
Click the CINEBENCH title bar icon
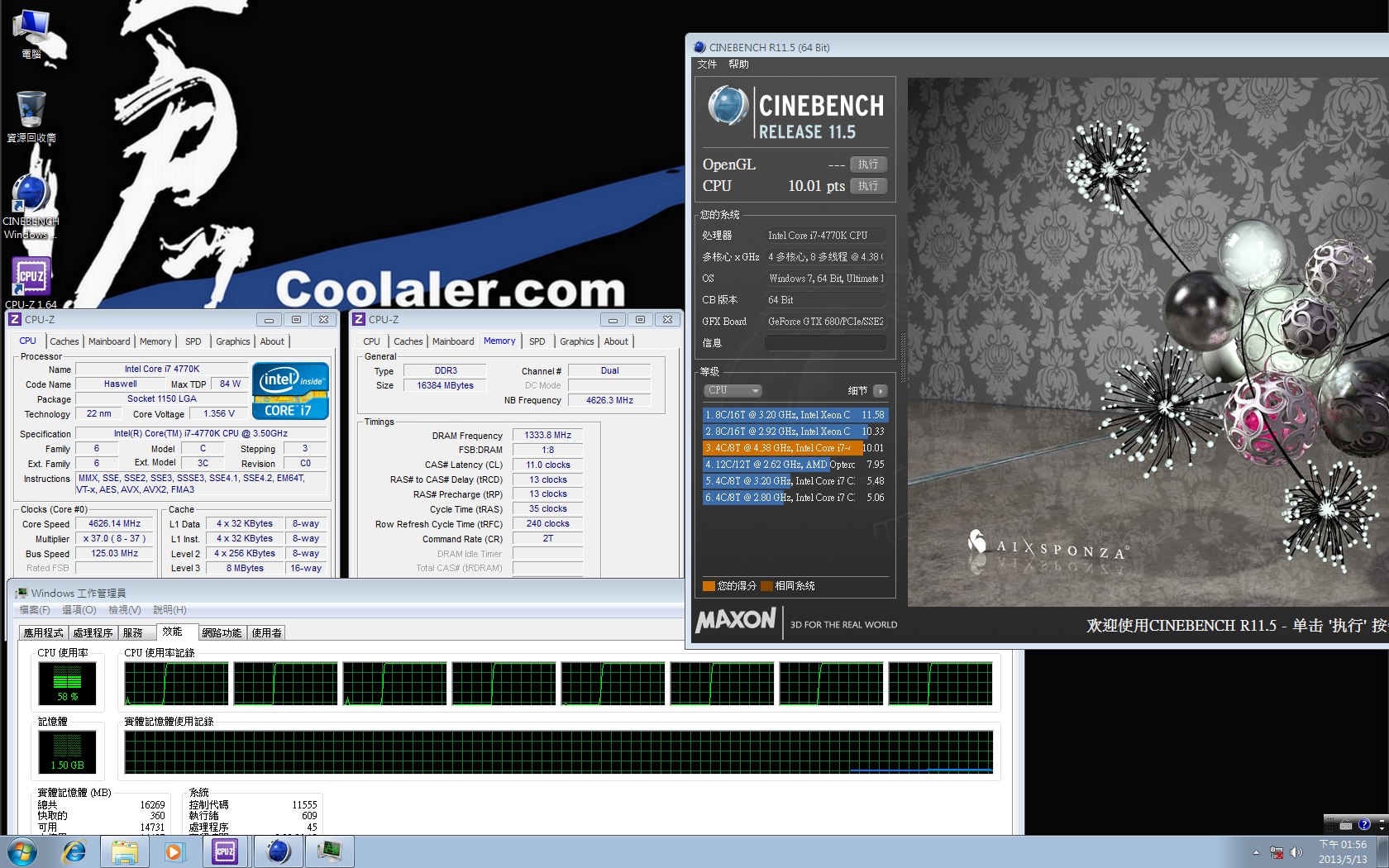tap(699, 47)
